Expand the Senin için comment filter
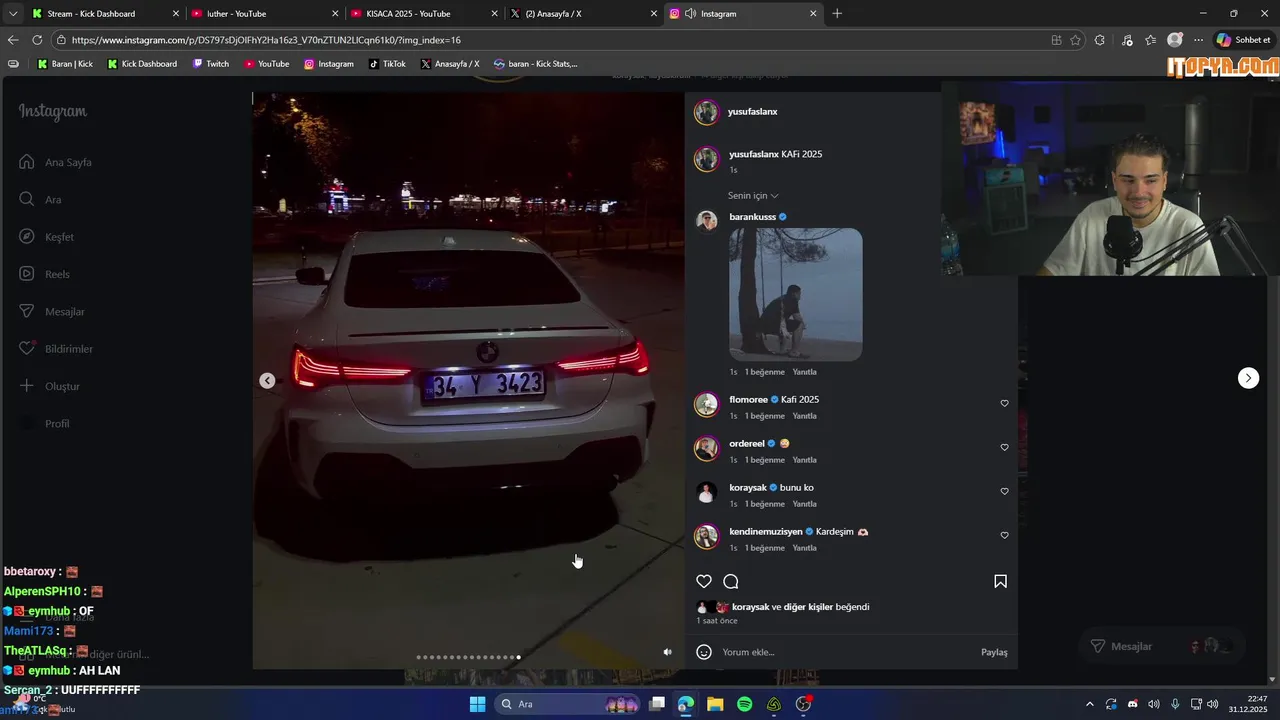This screenshot has width=1280, height=720. pos(753,196)
